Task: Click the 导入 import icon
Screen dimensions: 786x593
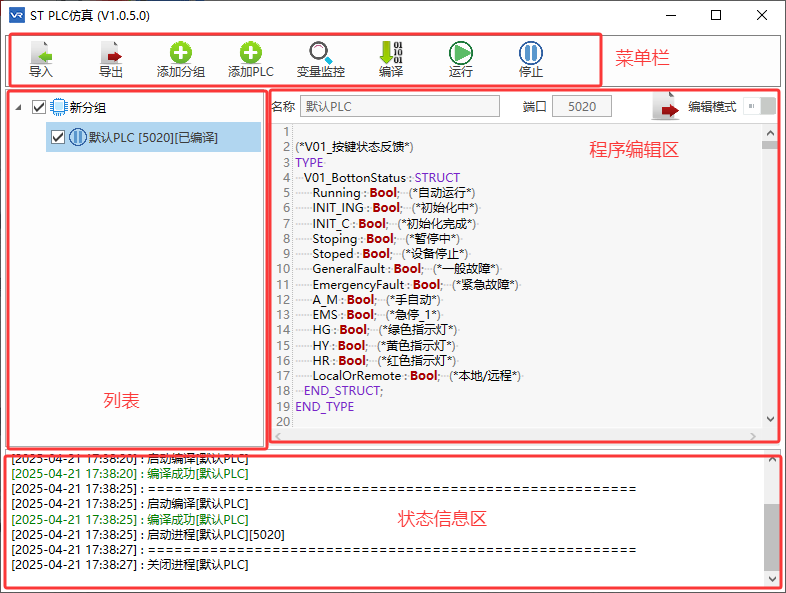Action: [41, 59]
